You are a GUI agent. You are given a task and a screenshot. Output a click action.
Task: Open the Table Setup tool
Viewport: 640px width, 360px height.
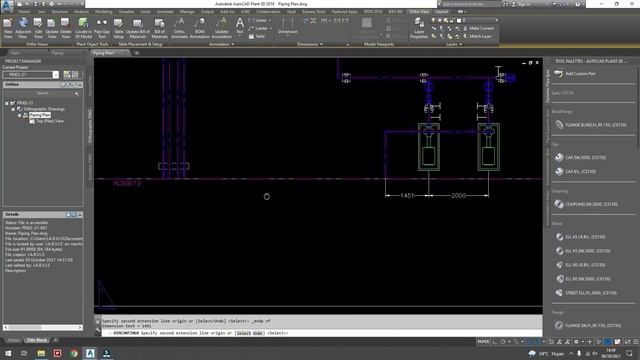(118, 28)
